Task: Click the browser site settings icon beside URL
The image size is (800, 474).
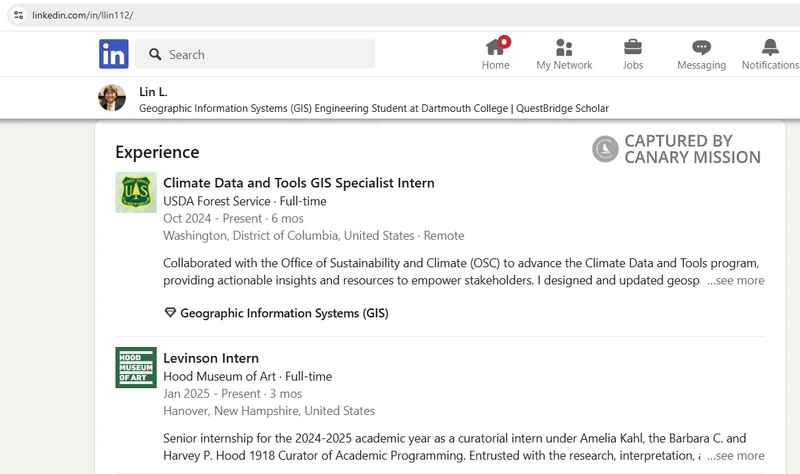Action: point(18,15)
